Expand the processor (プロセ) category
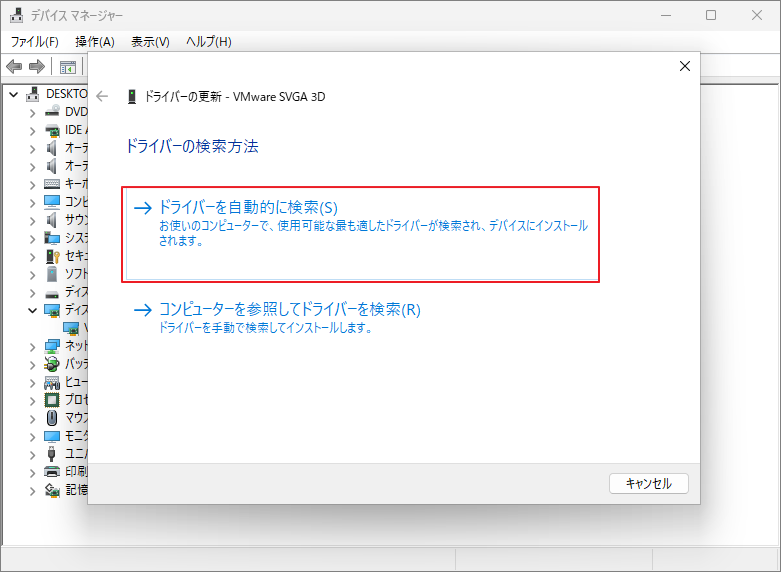This screenshot has height=572, width=781. click(x=32, y=401)
